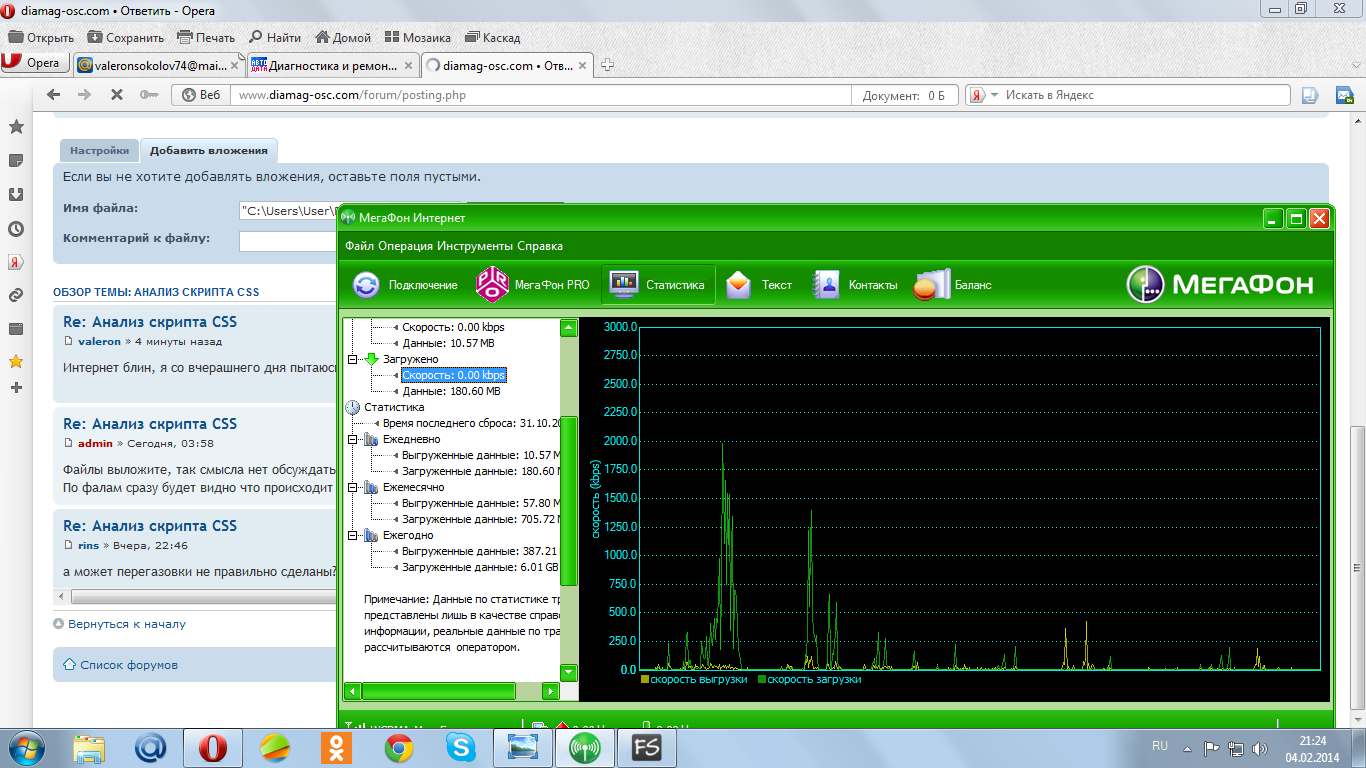1366x768 pixels.
Task: Open the Подключение section in МегаФон
Action: [405, 285]
